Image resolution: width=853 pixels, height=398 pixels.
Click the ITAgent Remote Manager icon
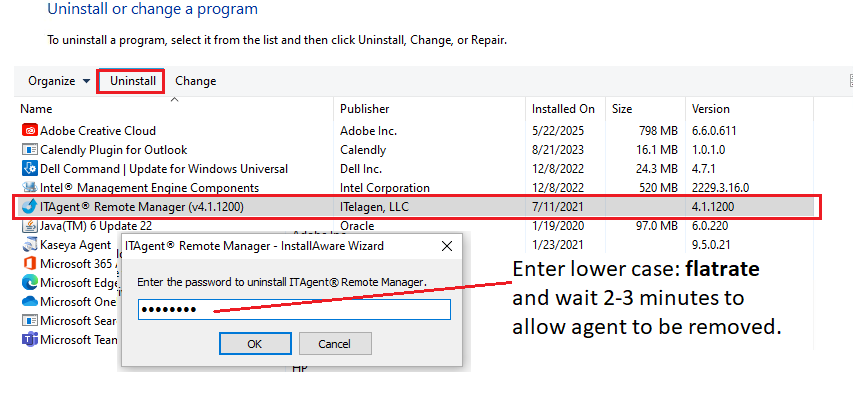tap(29, 207)
